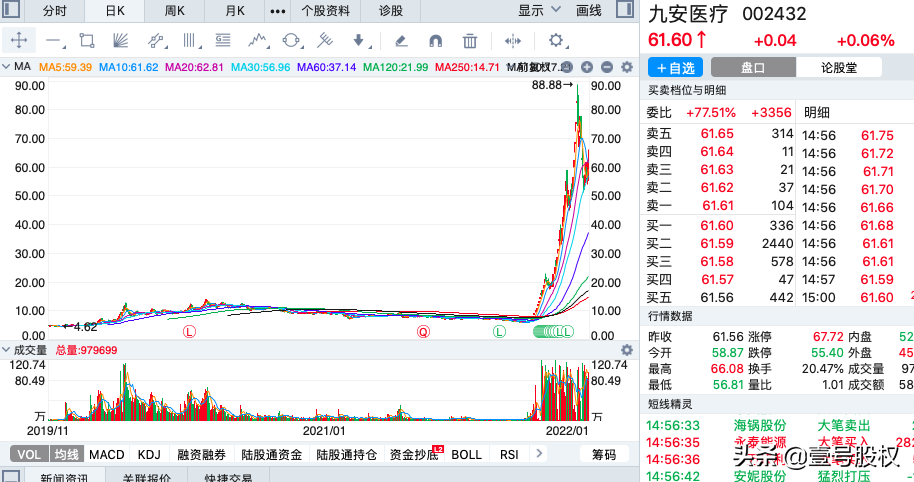Click the 海锅股份 stock link
914x482 pixels.
(x=760, y=425)
